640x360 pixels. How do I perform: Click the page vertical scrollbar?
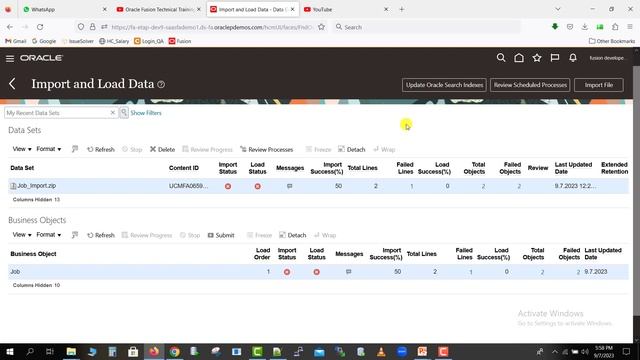pos(636,192)
